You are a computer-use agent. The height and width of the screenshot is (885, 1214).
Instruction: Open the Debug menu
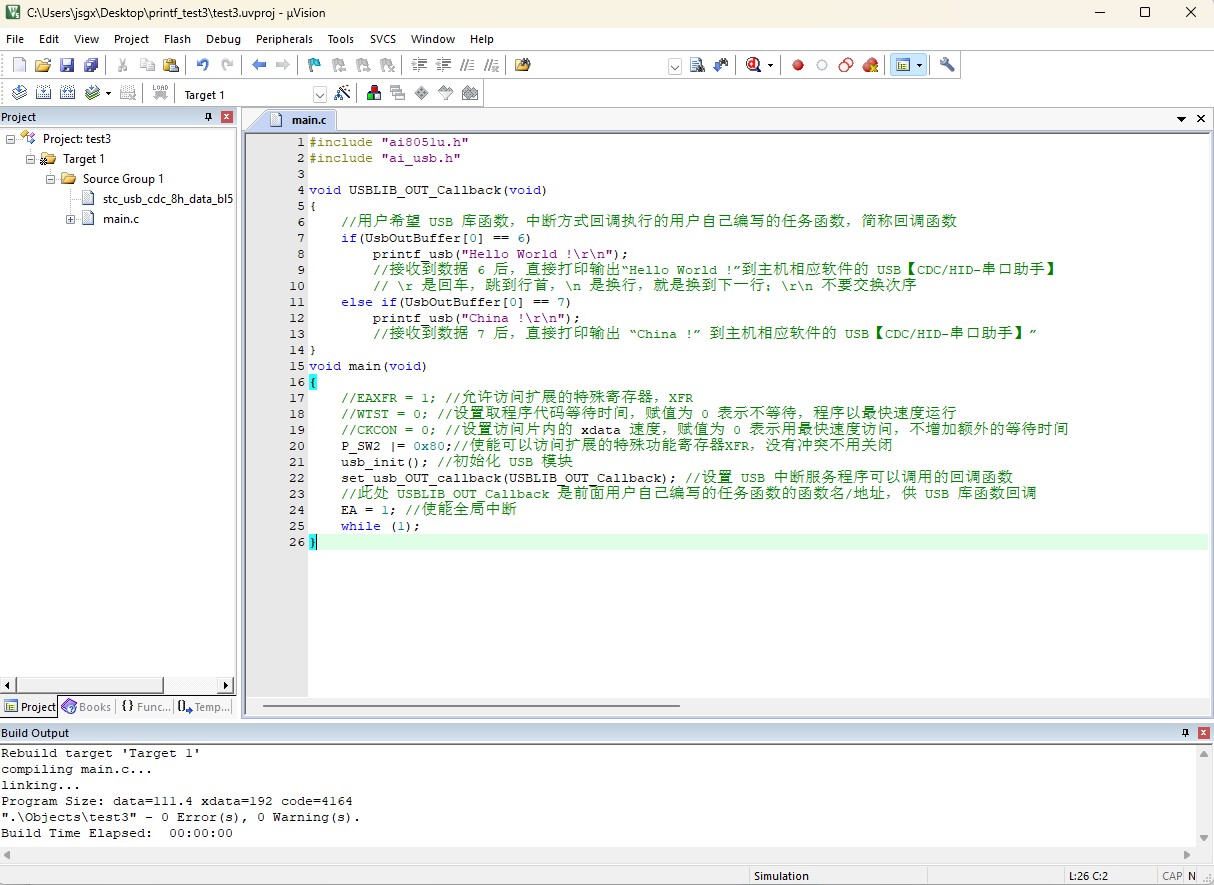pyautogui.click(x=223, y=39)
